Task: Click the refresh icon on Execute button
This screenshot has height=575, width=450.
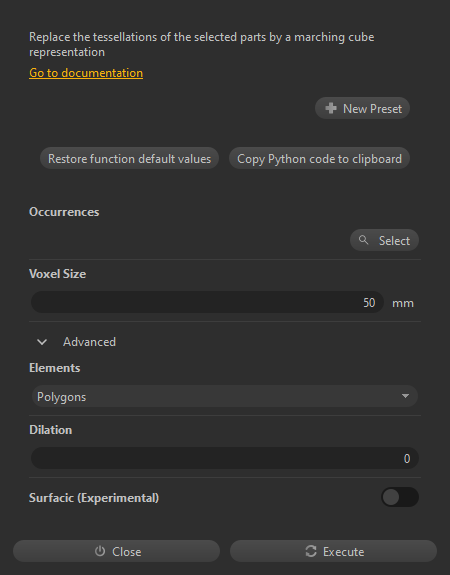Action: 311,551
